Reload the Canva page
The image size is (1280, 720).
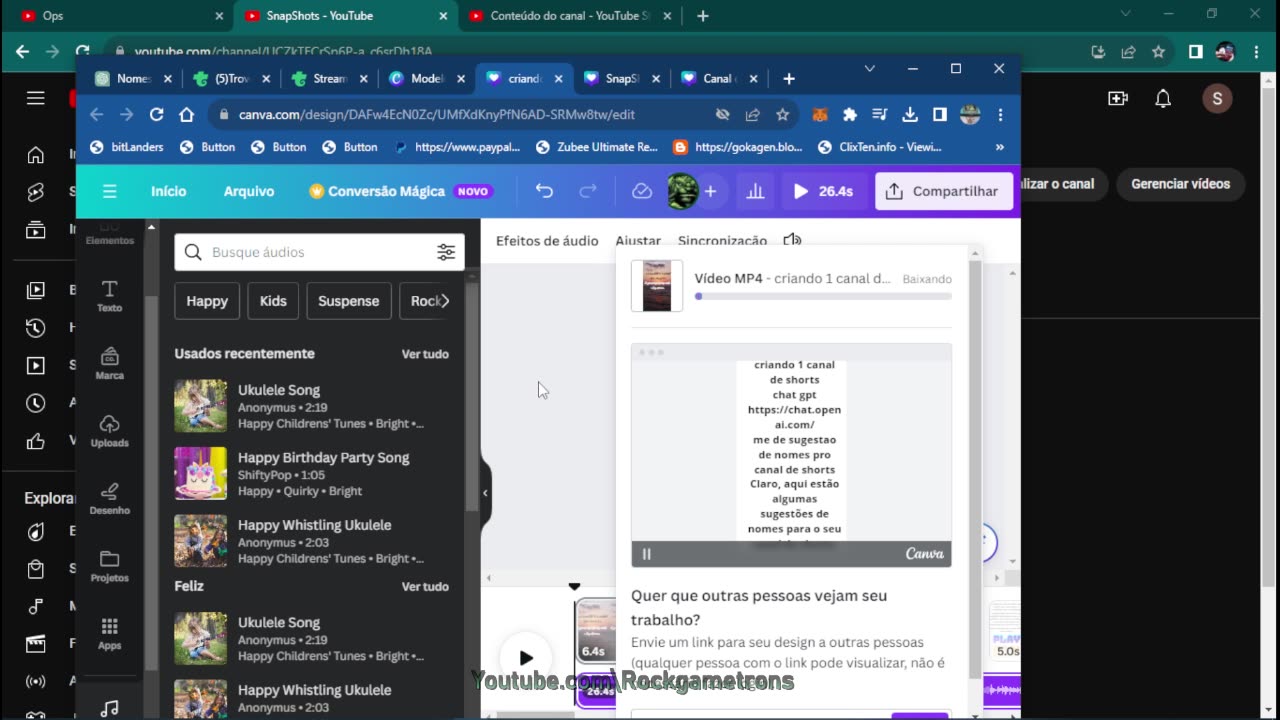(x=156, y=115)
